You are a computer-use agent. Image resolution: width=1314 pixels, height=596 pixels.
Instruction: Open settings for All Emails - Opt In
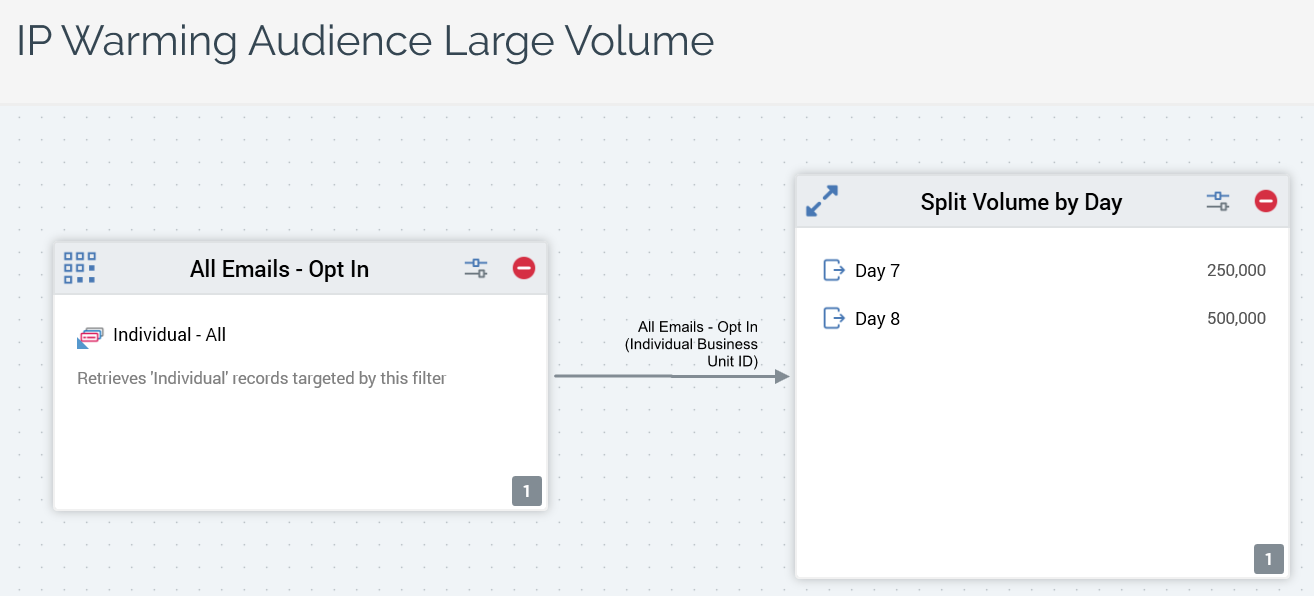[x=476, y=268]
